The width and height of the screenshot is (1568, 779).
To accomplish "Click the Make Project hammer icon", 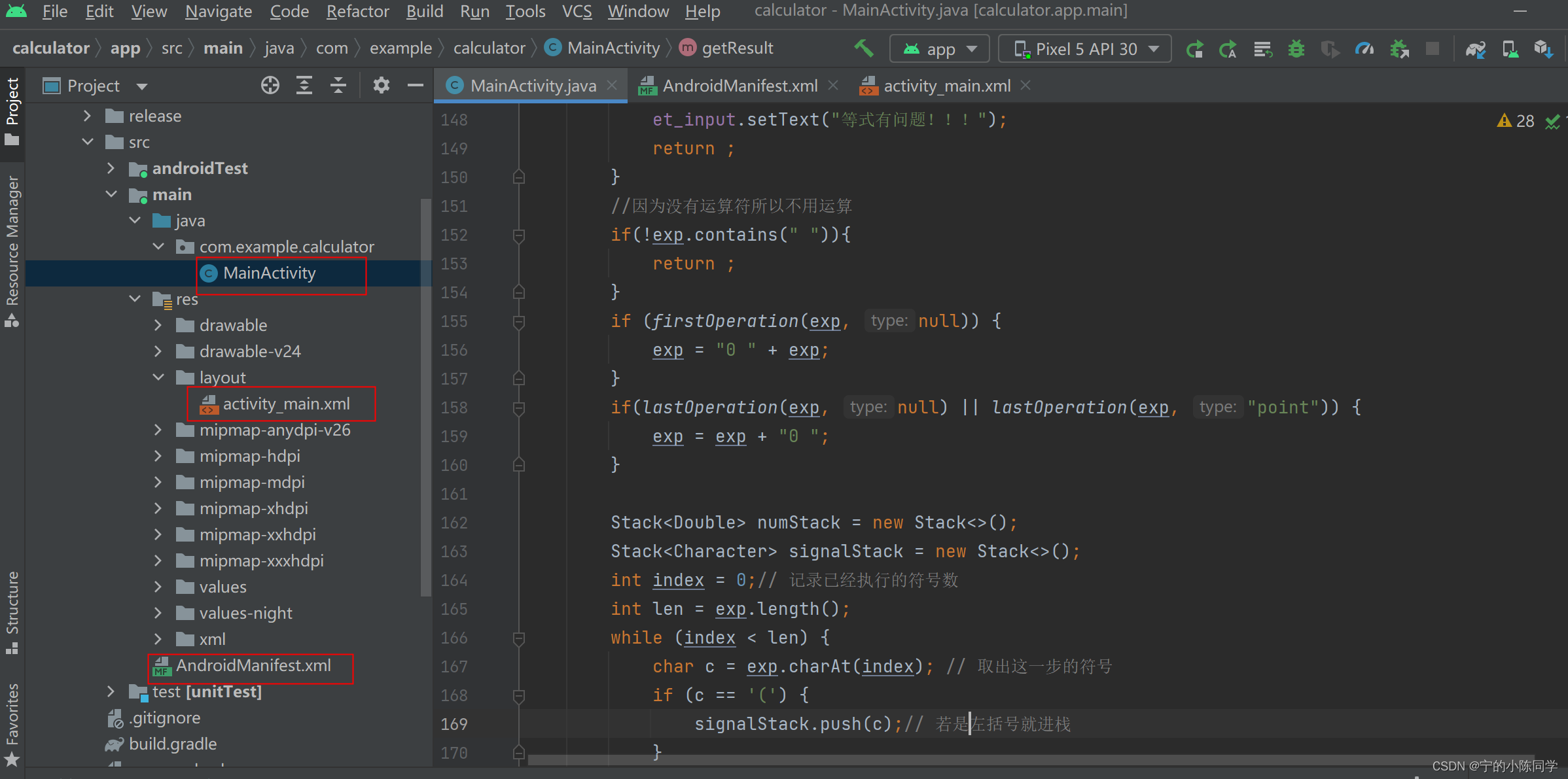I will [864, 48].
